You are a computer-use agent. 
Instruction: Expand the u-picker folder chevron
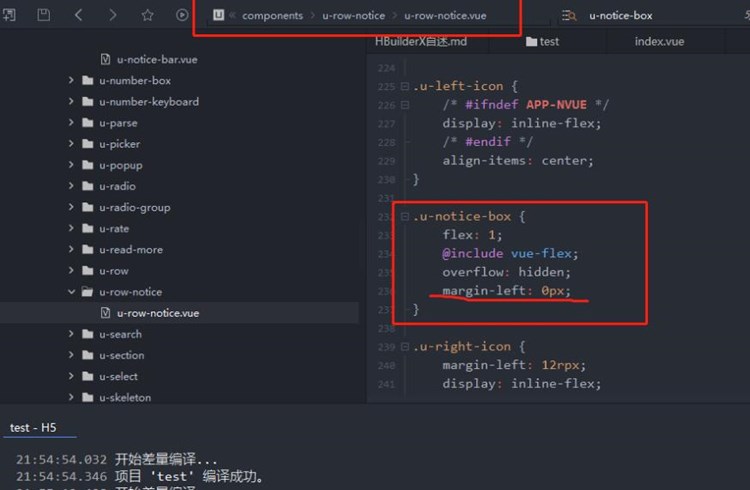71,143
